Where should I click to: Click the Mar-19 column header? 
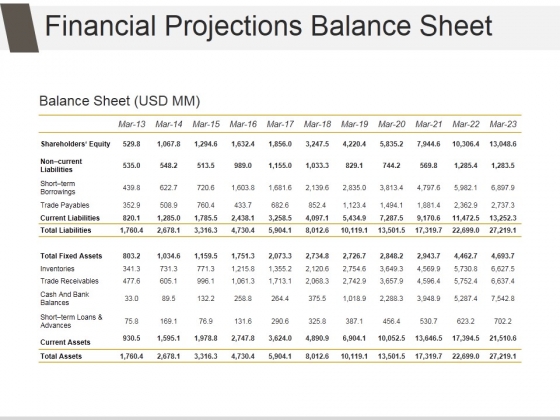pos(355,124)
